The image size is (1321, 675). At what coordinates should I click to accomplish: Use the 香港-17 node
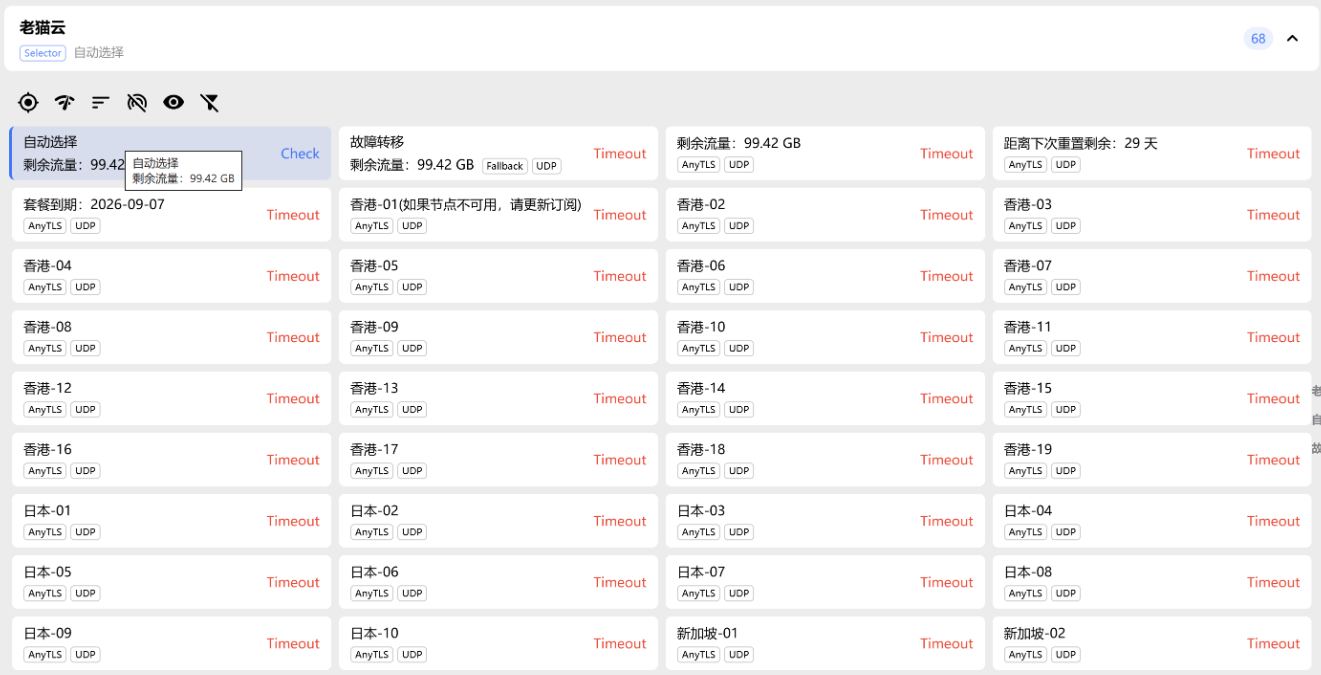(498, 460)
